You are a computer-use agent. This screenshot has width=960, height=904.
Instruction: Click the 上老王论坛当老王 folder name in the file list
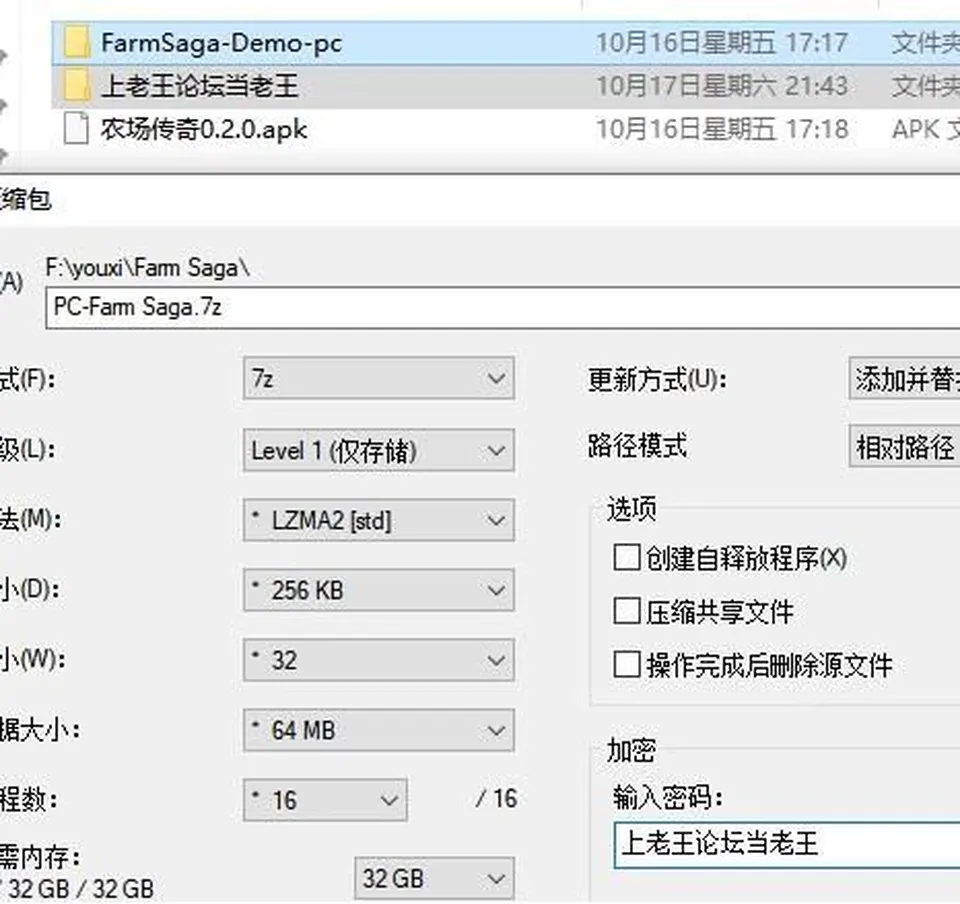pos(200,86)
